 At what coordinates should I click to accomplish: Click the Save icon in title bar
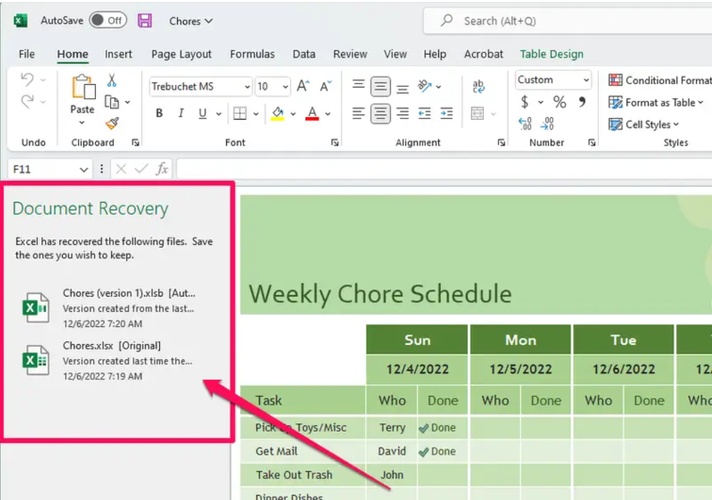145,21
